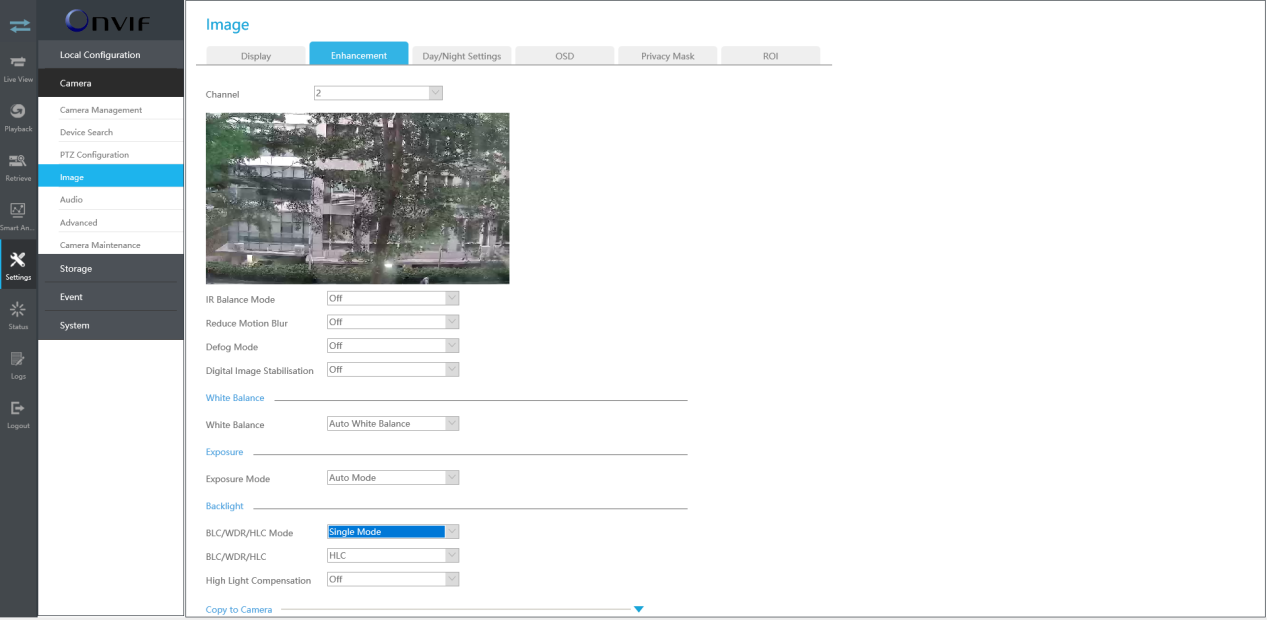Expand the Defog Mode dropdown
The image size is (1267, 620).
click(393, 346)
